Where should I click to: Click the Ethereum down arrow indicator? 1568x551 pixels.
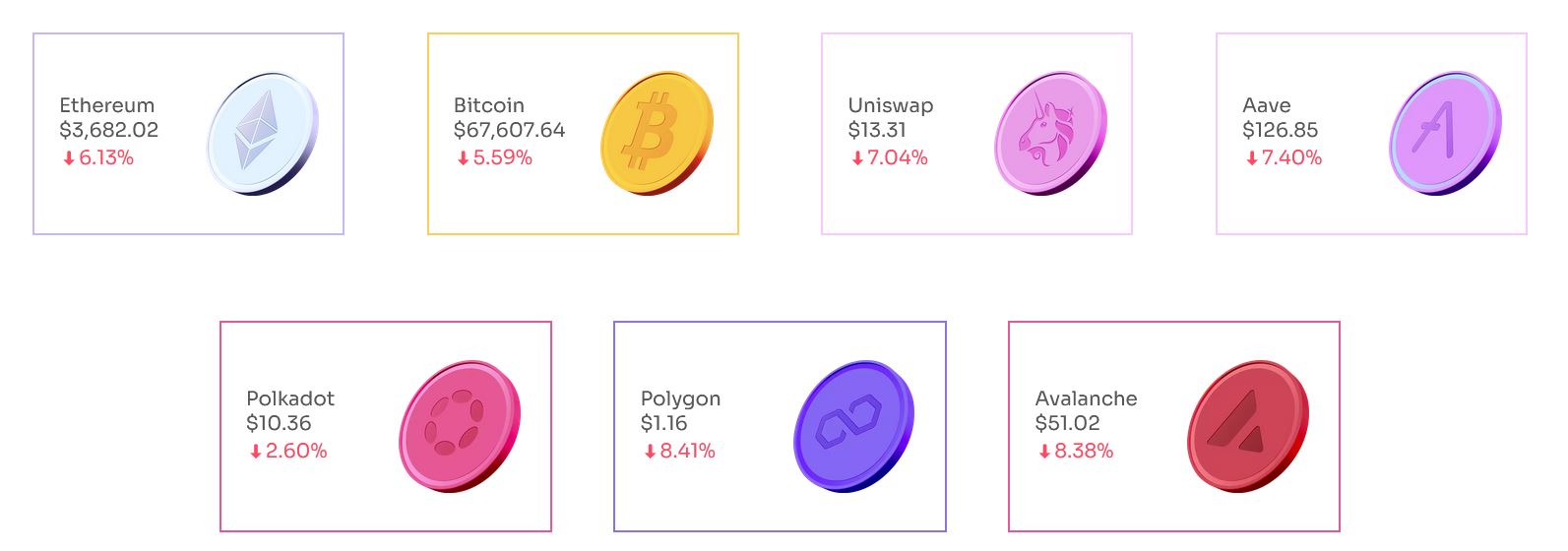[69, 158]
